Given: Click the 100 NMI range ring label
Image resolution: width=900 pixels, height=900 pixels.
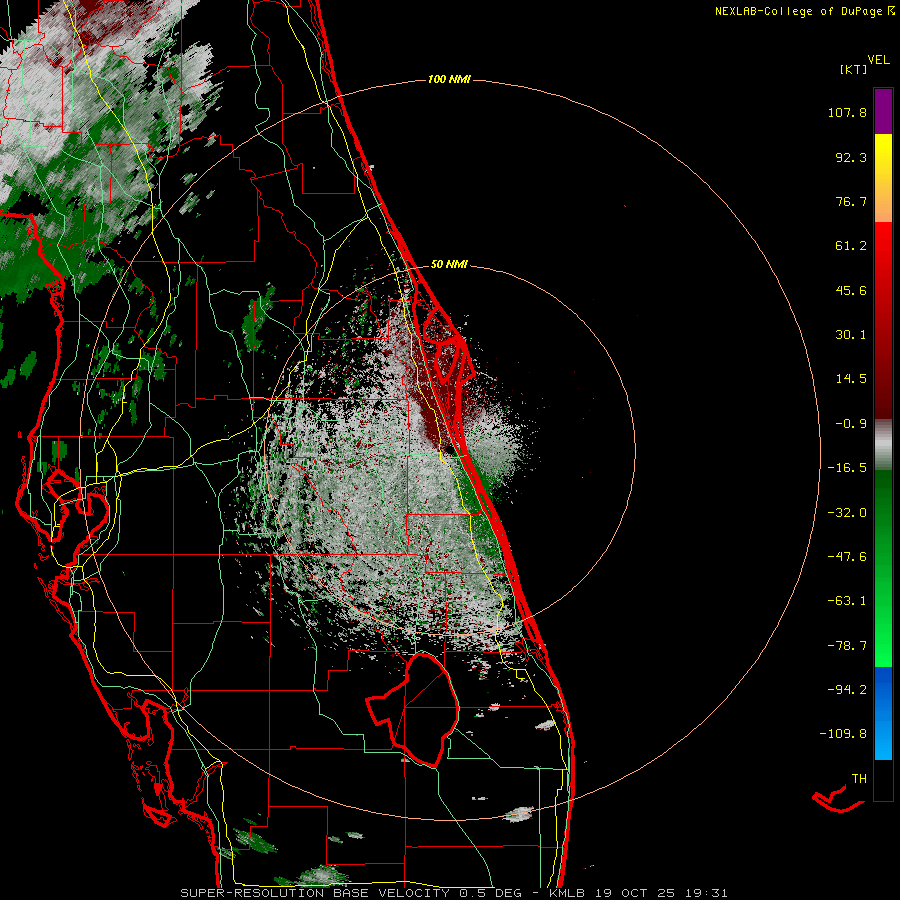Looking at the screenshot, I should (x=449, y=79).
